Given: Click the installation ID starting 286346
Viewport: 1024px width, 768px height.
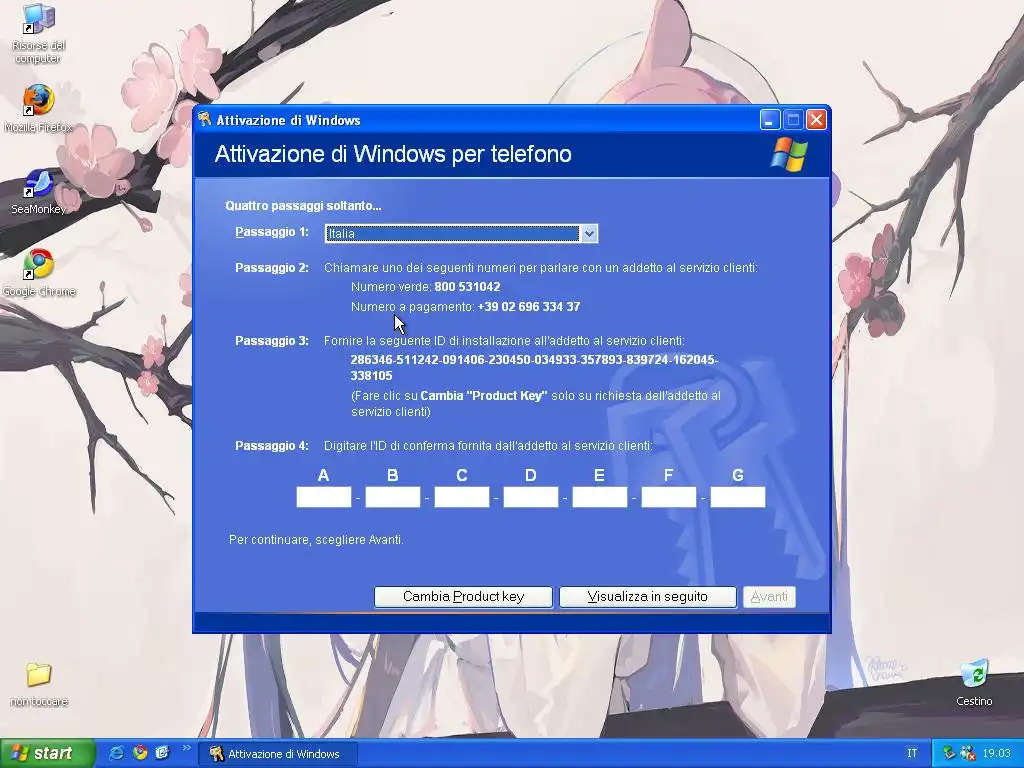Looking at the screenshot, I should pyautogui.click(x=534, y=368).
